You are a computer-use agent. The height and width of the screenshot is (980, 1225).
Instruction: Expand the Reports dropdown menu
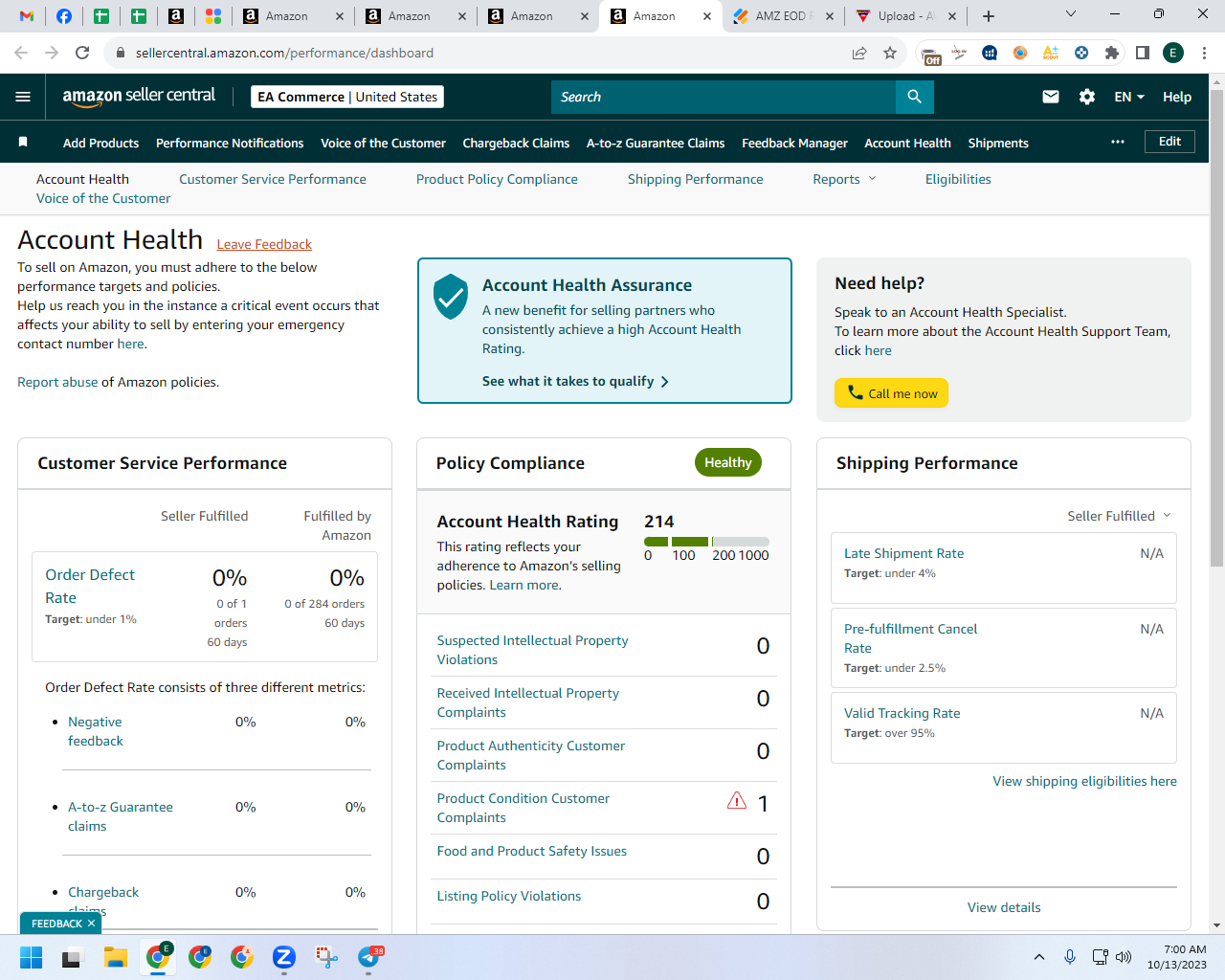click(844, 179)
